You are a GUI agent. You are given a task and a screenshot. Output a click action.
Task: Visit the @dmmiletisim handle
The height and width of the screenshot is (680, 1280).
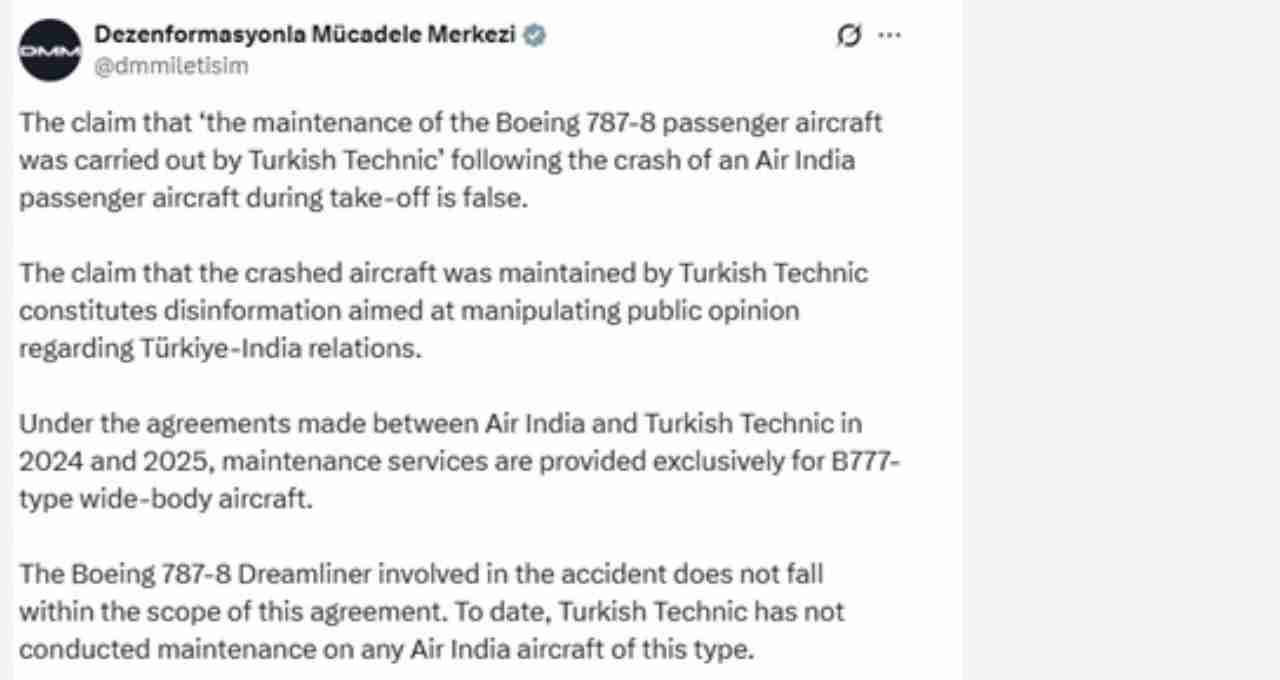tap(171, 66)
